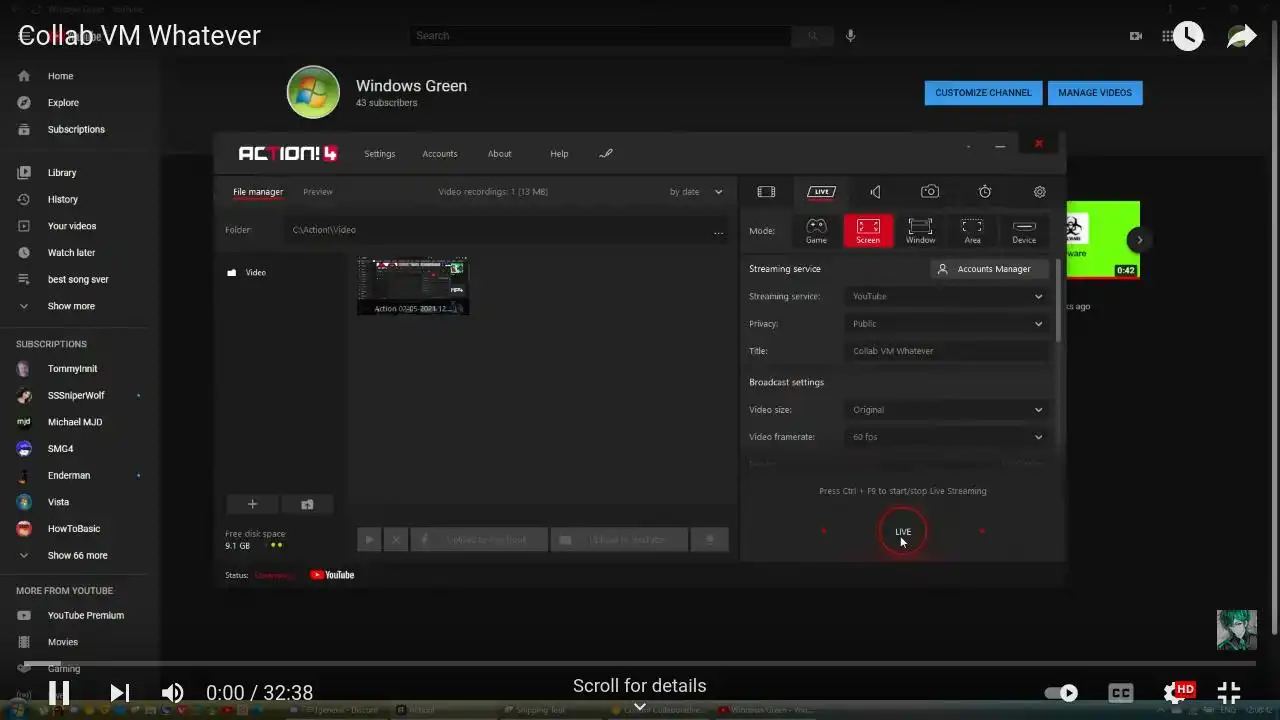Open the Video size dropdown
The height and width of the screenshot is (720, 1280).
coord(947,410)
